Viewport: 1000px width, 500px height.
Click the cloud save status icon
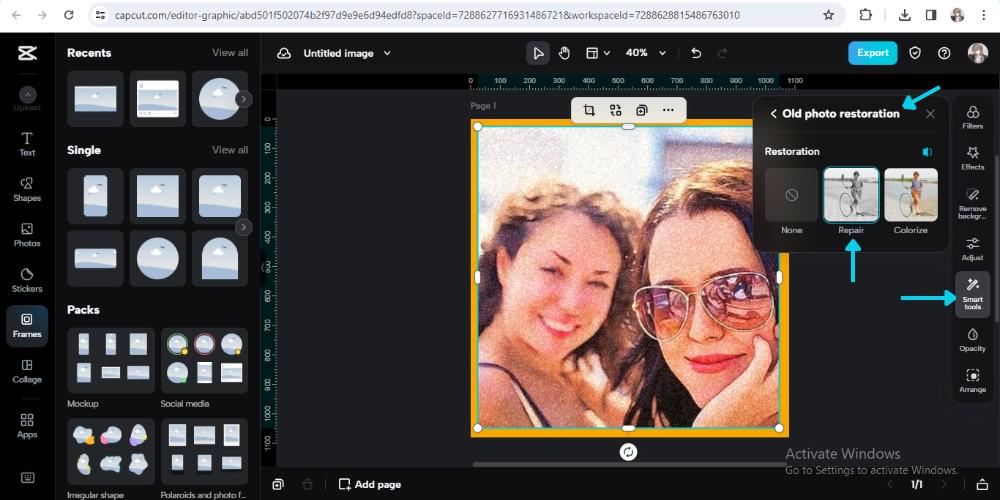click(x=284, y=54)
